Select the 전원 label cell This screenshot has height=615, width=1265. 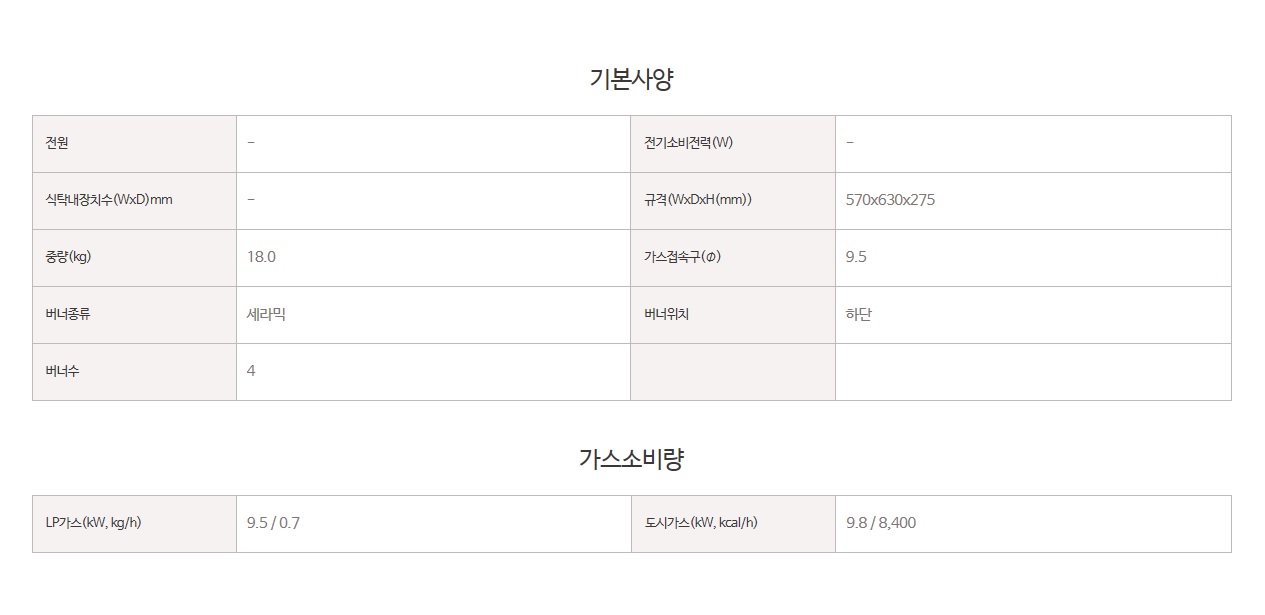[x=134, y=143]
